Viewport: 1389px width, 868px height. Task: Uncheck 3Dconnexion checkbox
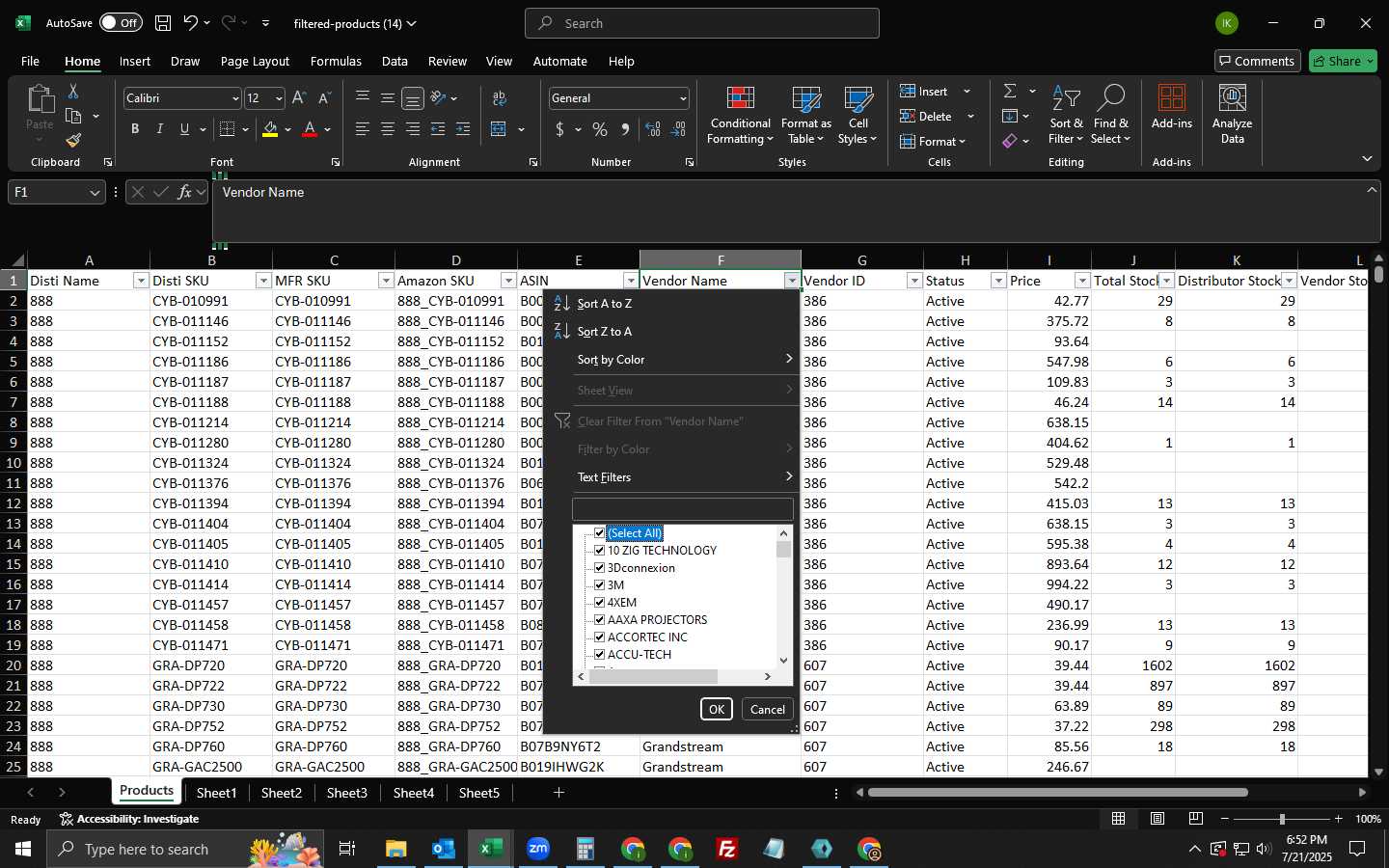(599, 568)
